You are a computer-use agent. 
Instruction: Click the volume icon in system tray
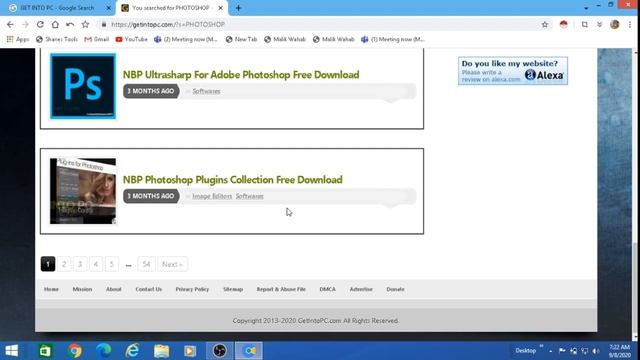596,351
